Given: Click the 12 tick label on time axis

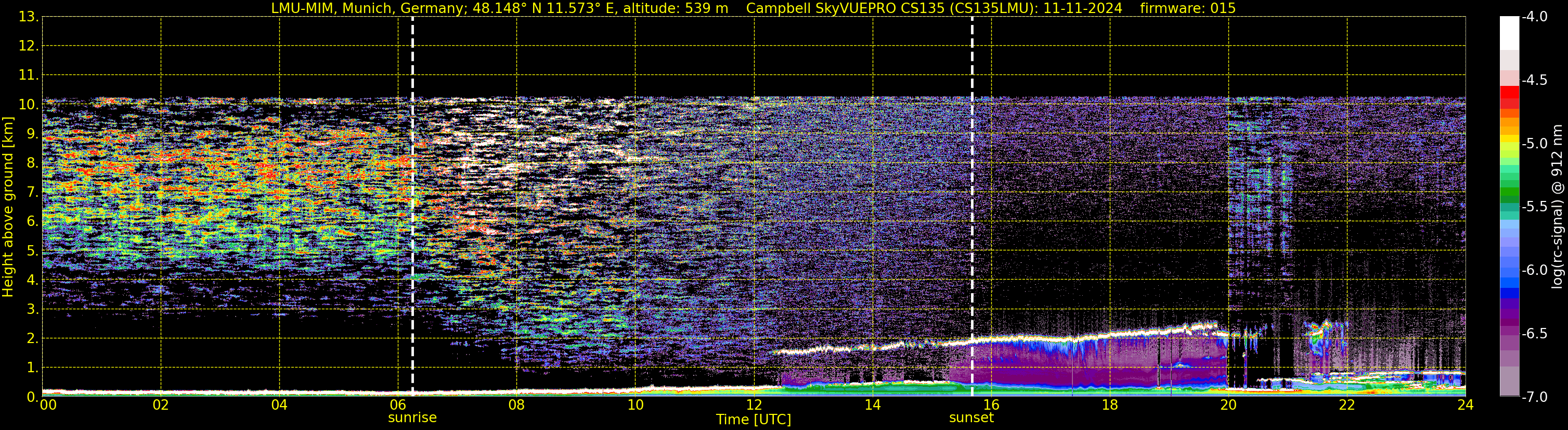Looking at the screenshot, I should 754,405.
